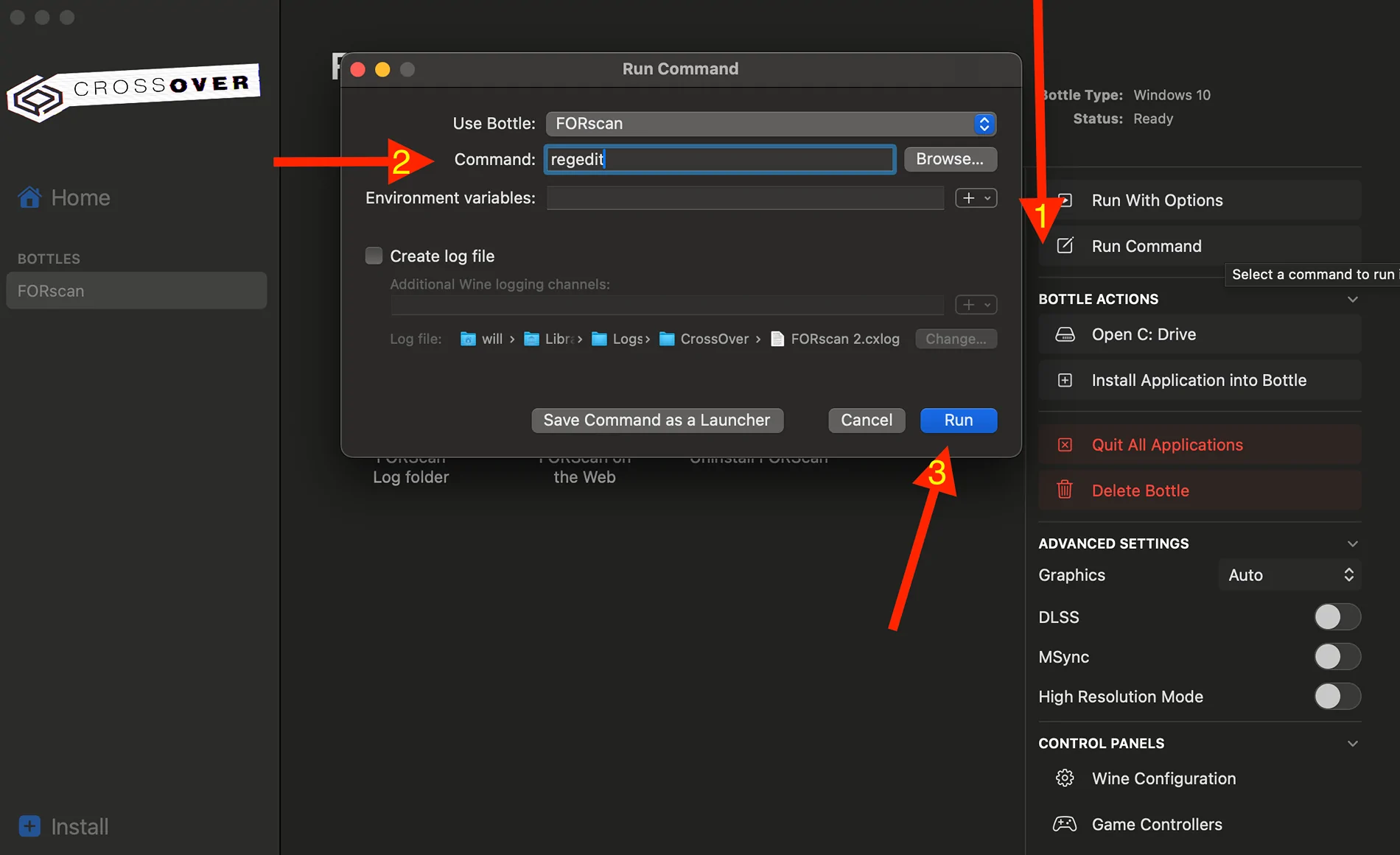Open the Graphics Auto dropdown
Screen dimensions: 1400x855
coord(1289,575)
